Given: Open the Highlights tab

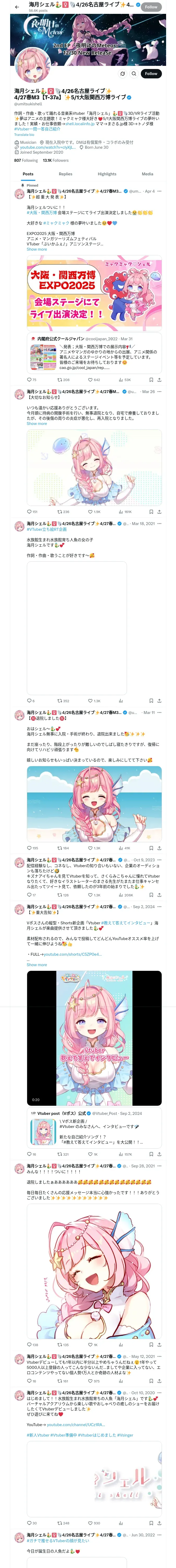Looking at the screenshot, I should [107, 174].
